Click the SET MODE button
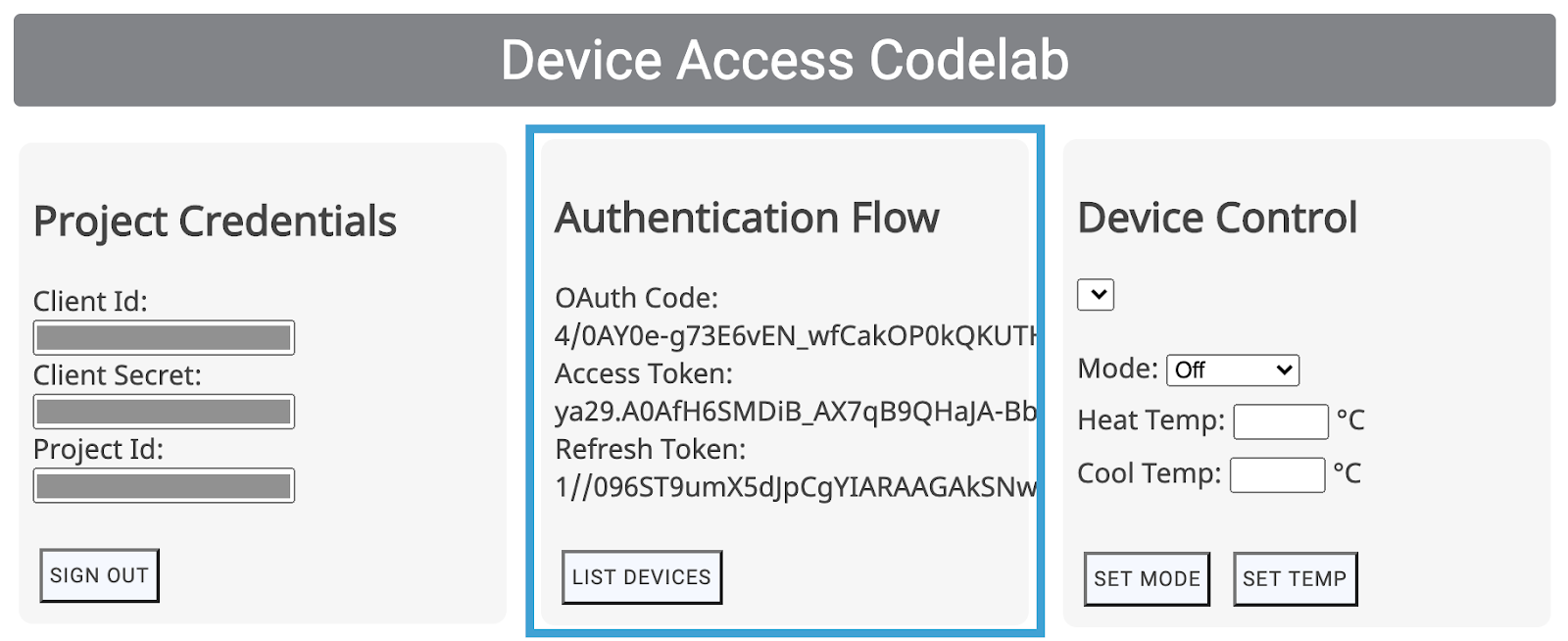This screenshot has height=641, width=1568. (1147, 578)
